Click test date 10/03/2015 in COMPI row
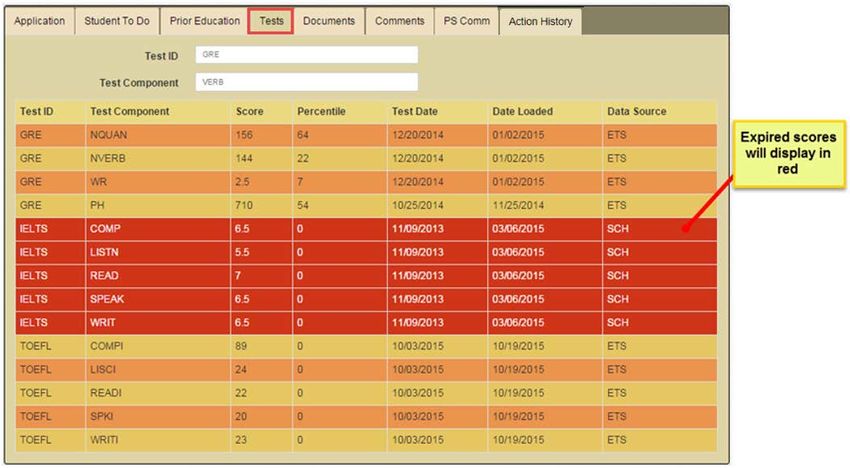 pos(437,346)
